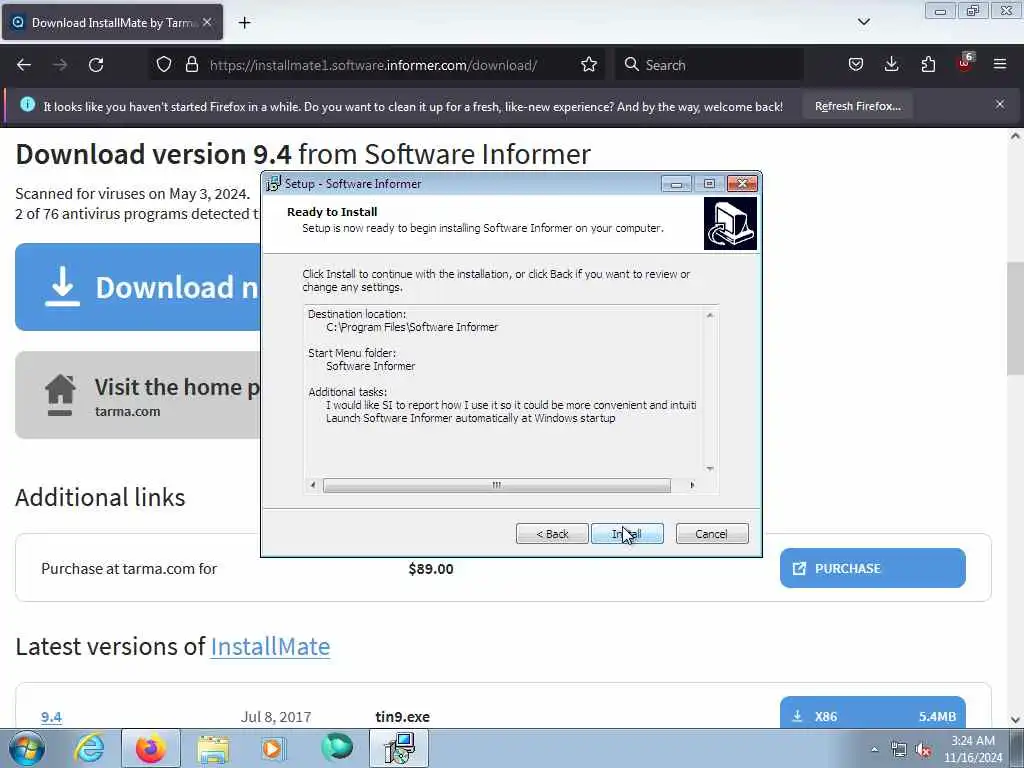Click the Jul 8, 2017 date text

(x=276, y=717)
